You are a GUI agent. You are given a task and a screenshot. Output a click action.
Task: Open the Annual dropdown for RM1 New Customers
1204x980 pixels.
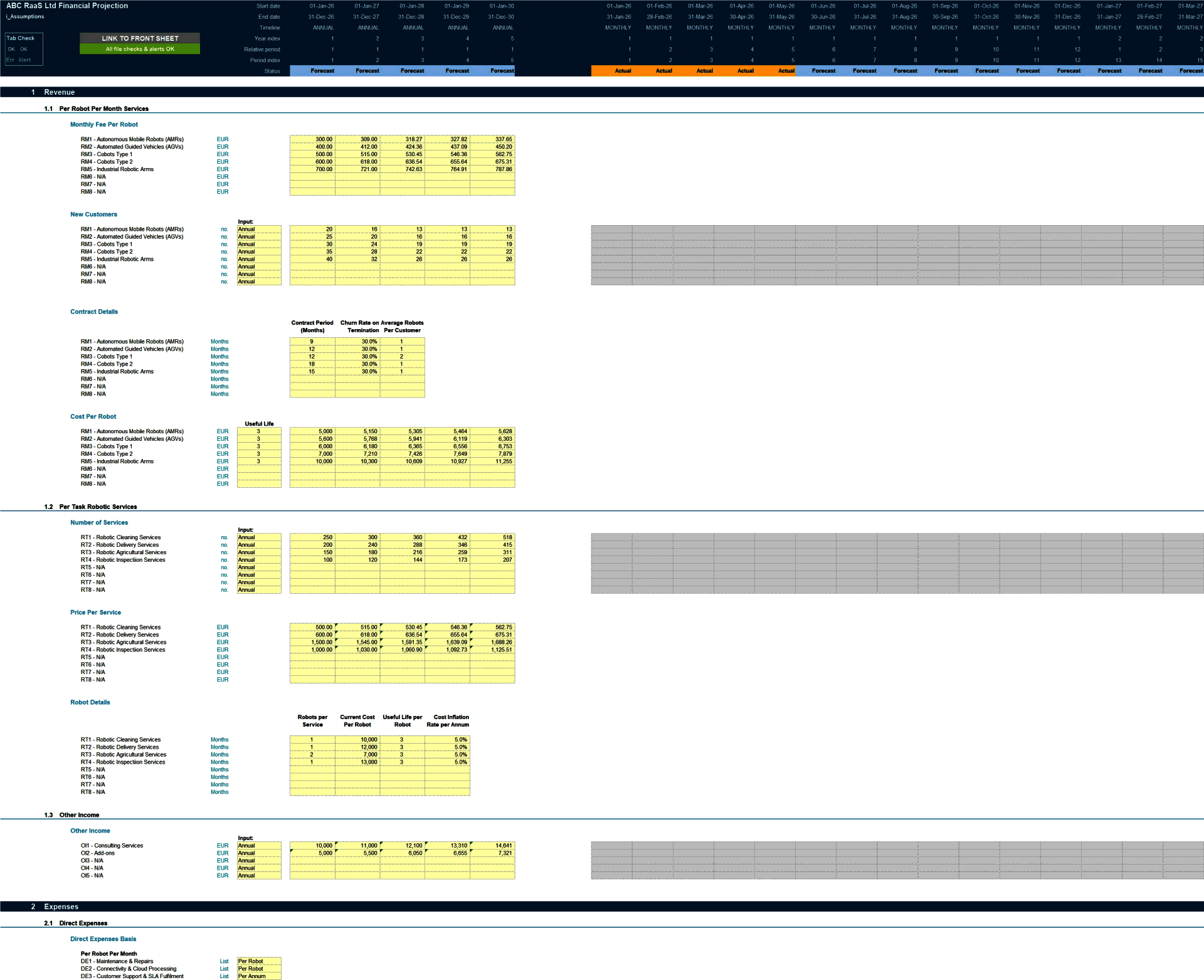(x=259, y=229)
